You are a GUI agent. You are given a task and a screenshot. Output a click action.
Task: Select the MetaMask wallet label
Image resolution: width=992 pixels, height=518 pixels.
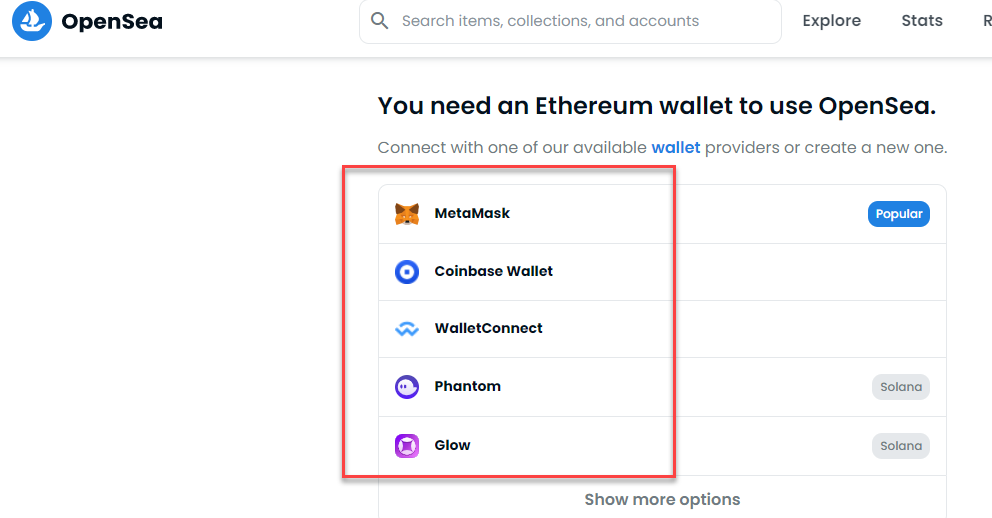pos(472,213)
